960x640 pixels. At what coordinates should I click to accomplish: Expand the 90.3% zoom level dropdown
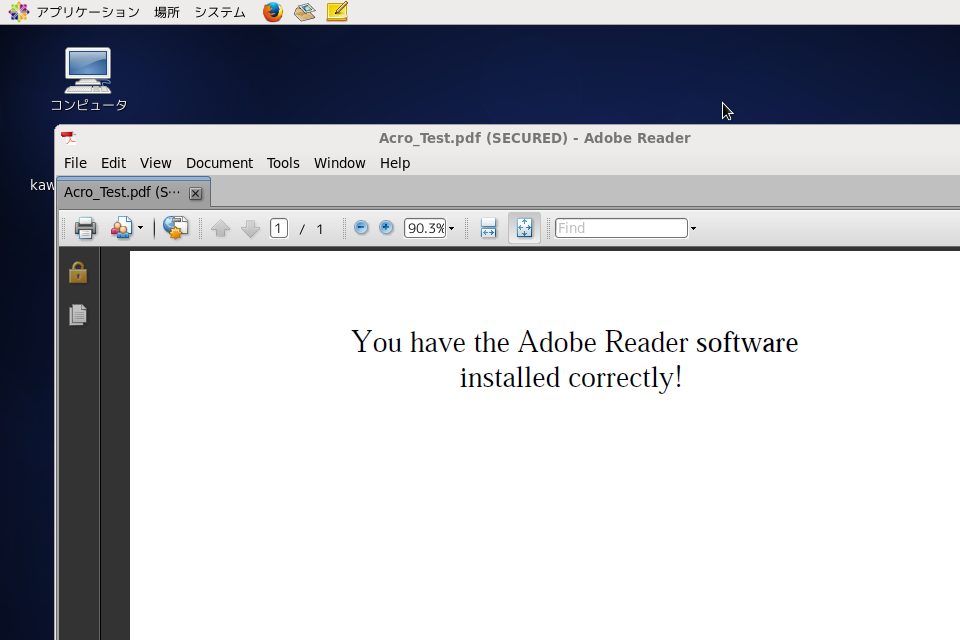[x=451, y=229]
